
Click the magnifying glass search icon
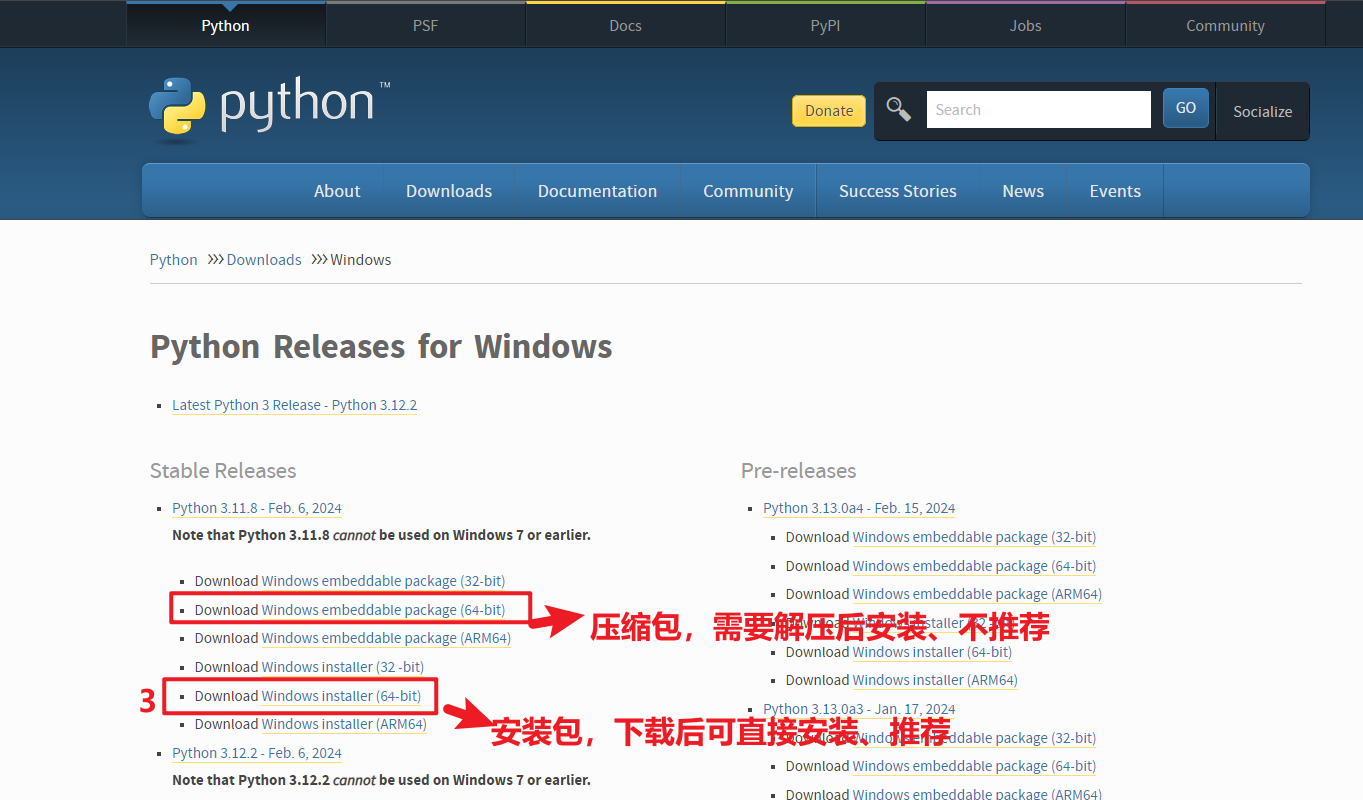point(899,110)
